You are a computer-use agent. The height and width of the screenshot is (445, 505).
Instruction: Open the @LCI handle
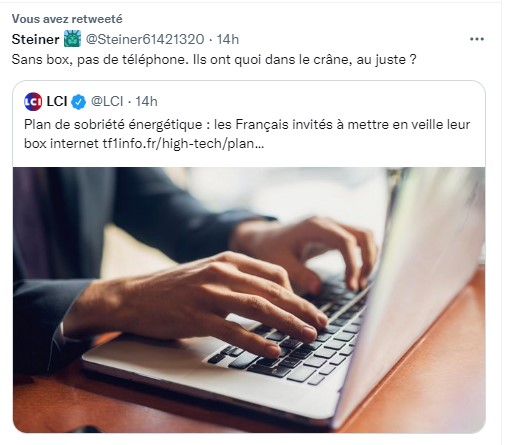pos(107,101)
